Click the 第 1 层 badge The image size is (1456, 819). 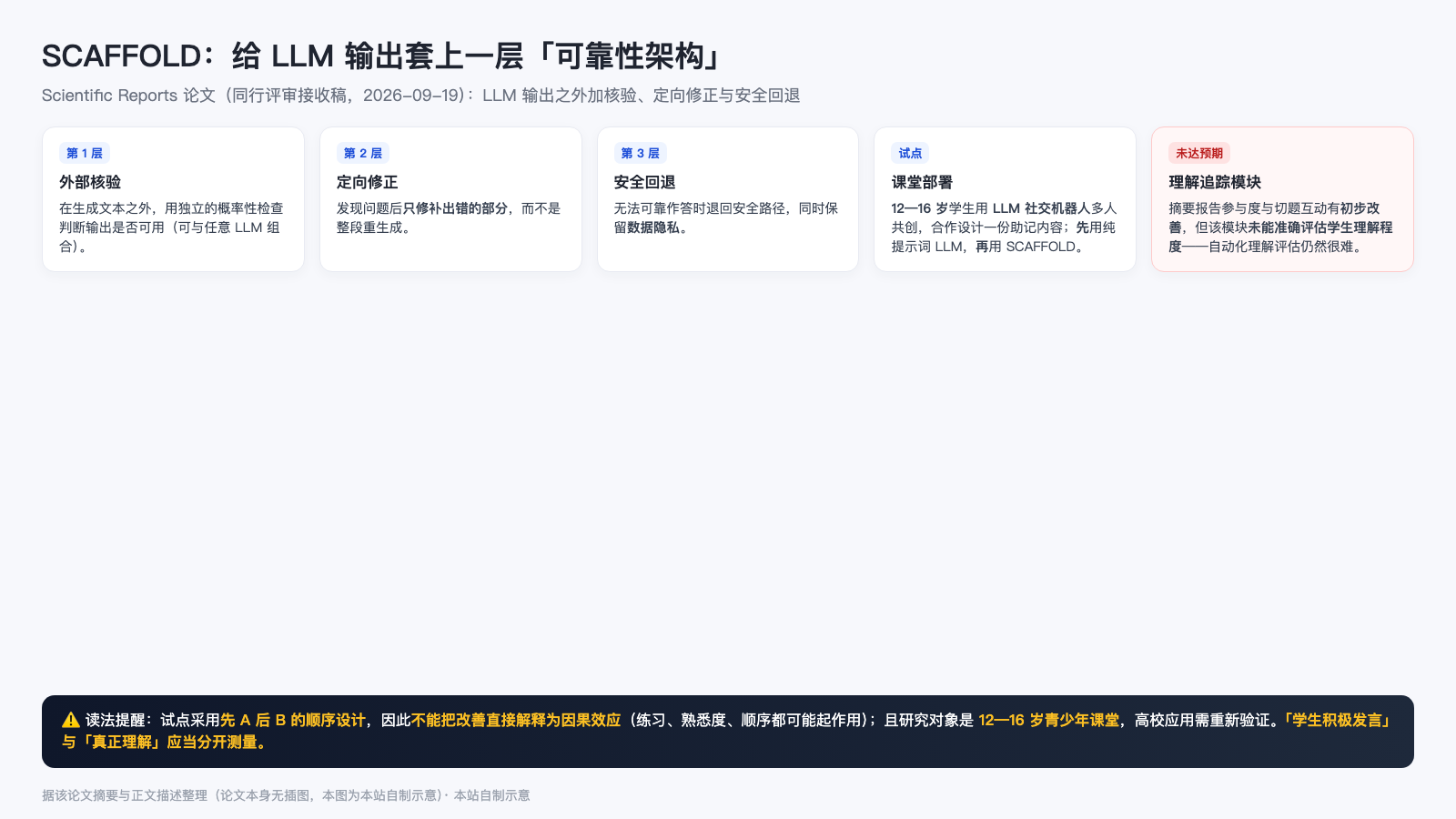pos(85,153)
